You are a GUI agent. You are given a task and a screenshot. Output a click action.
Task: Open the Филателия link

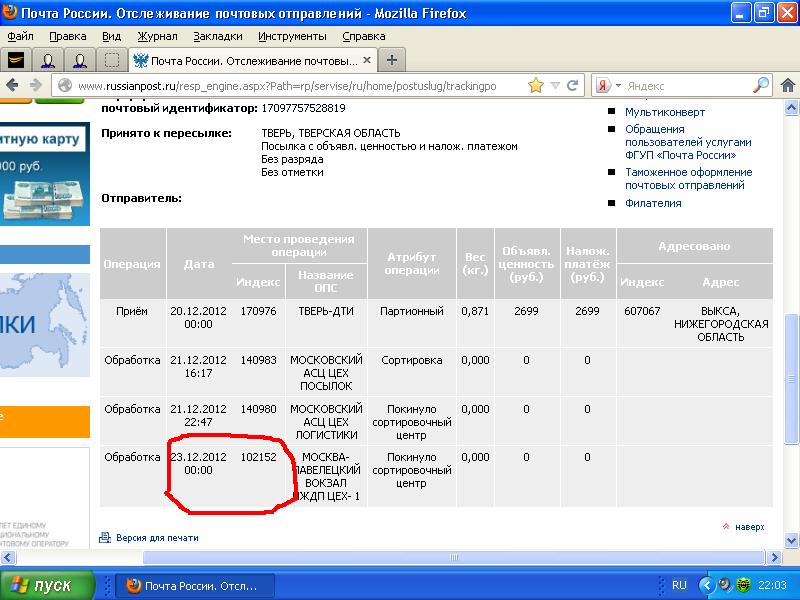[653, 203]
